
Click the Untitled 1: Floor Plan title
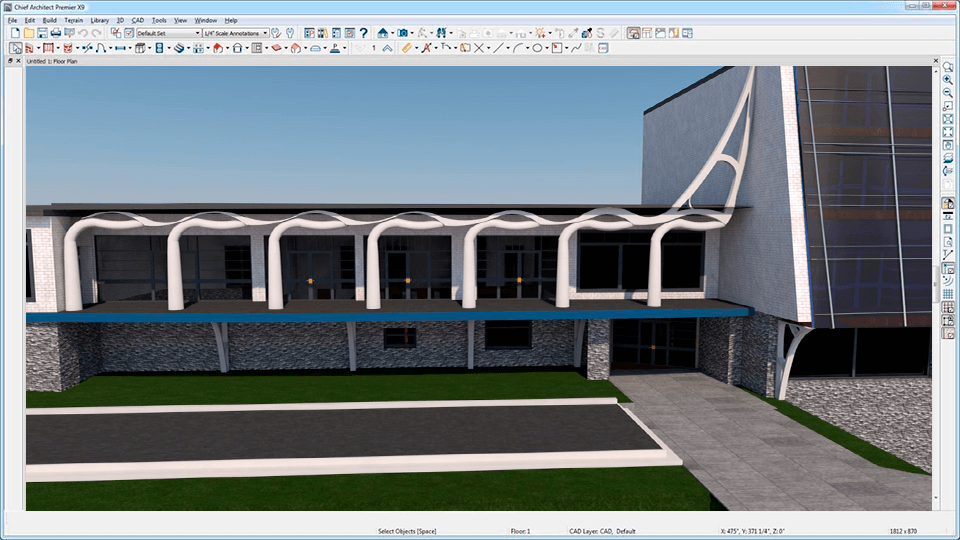pos(52,61)
